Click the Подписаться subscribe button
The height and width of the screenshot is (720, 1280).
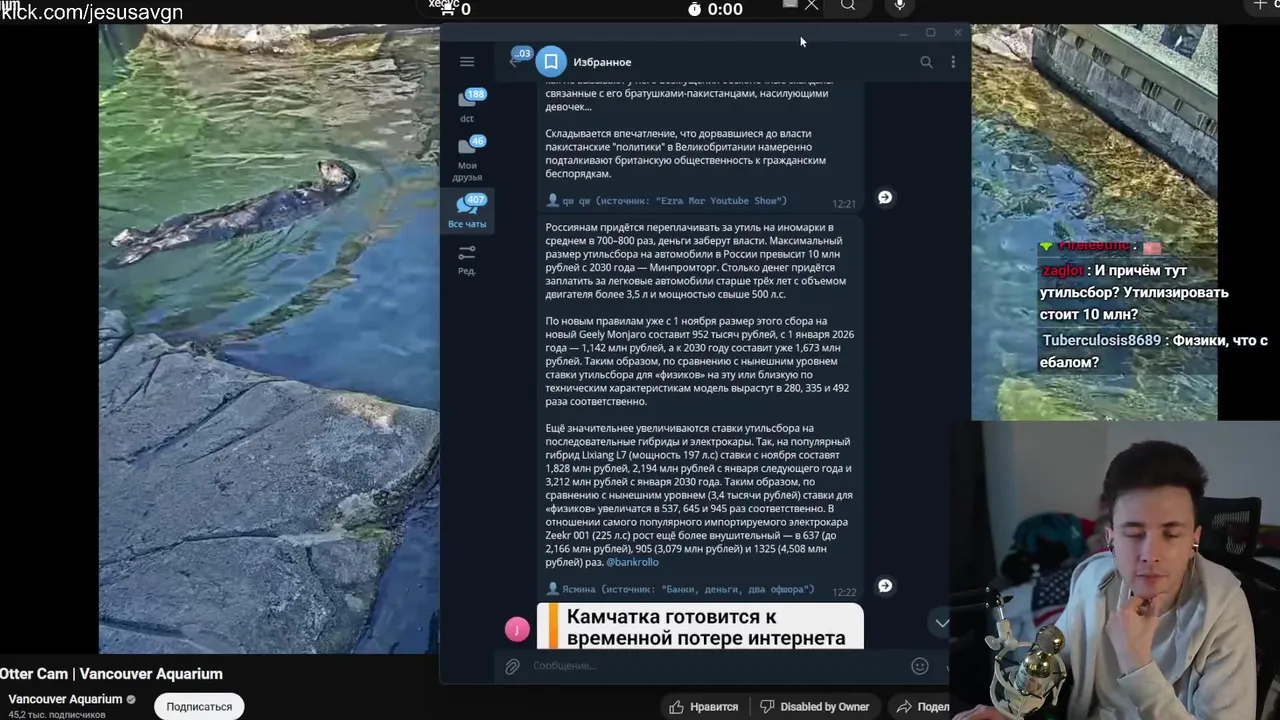[199, 706]
